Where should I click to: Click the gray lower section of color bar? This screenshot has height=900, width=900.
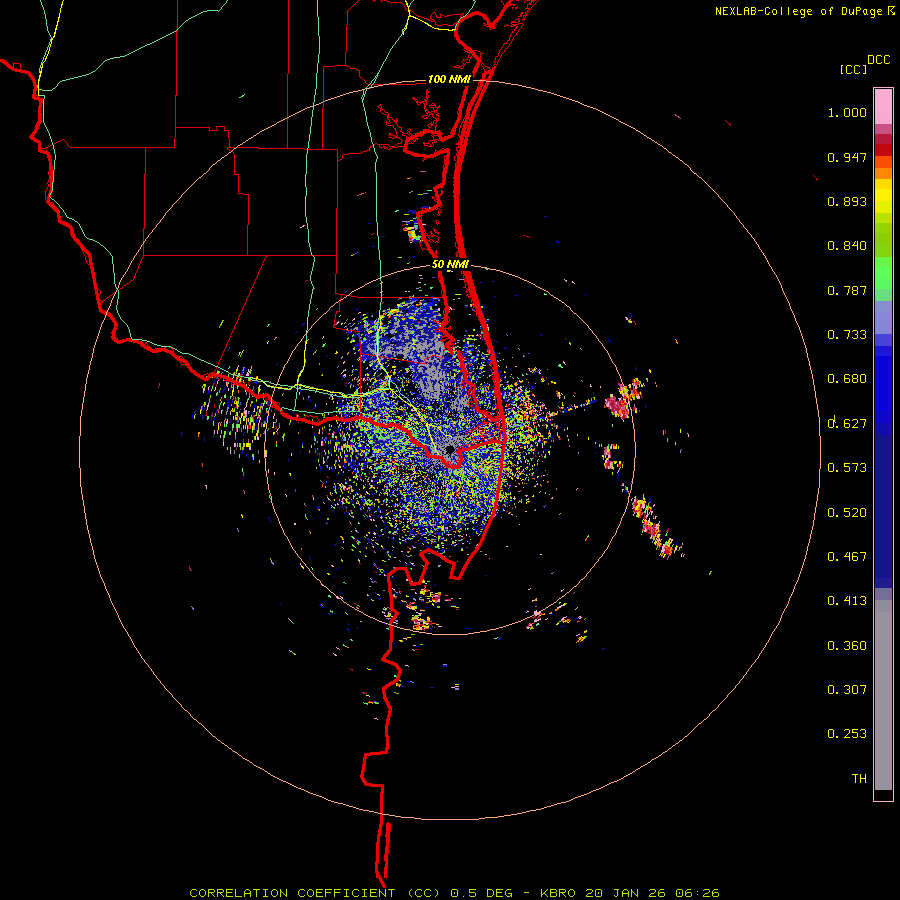click(883, 695)
